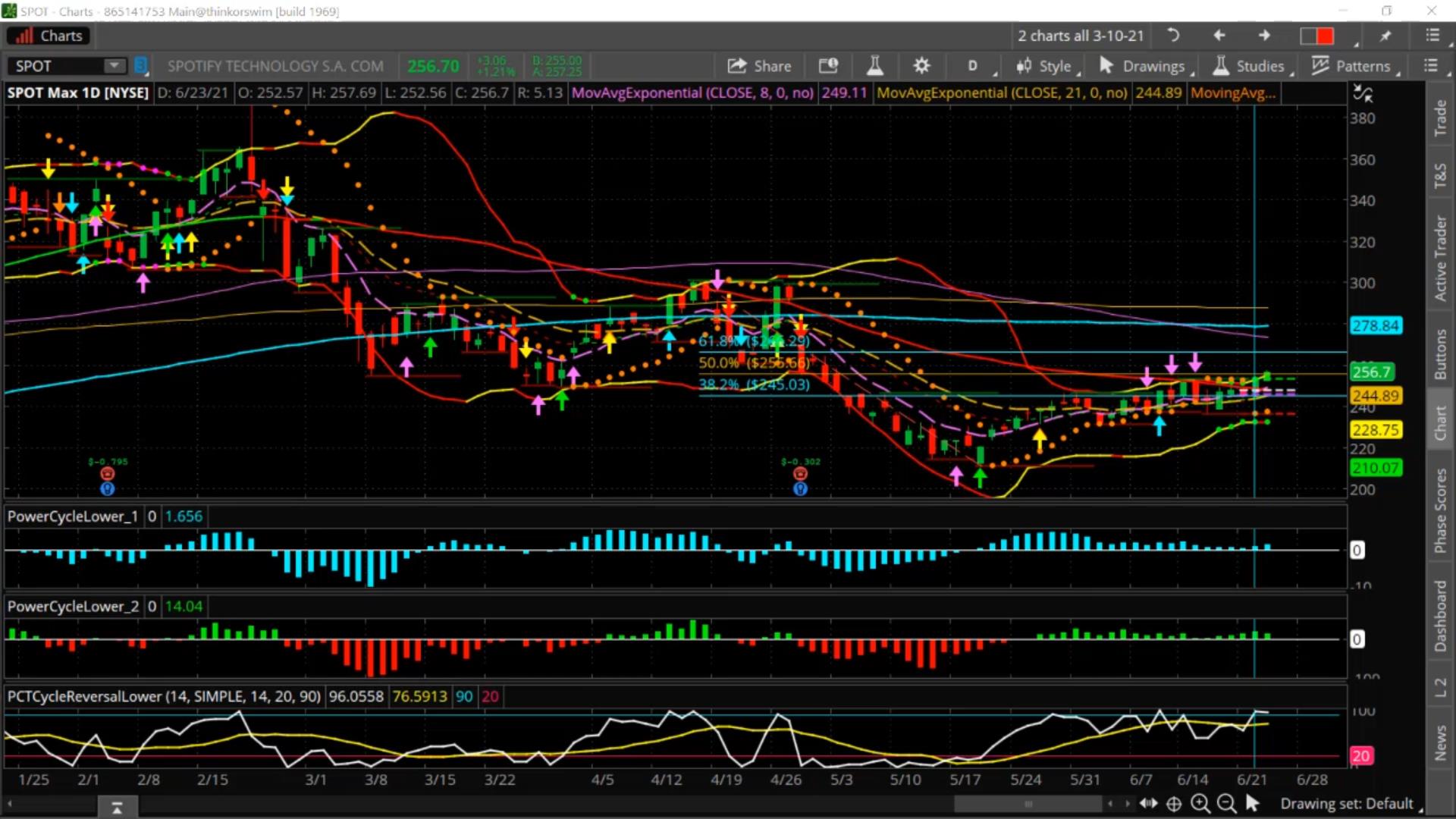Open the beaker Edit Studies icon
The image size is (1456, 819).
(x=874, y=66)
